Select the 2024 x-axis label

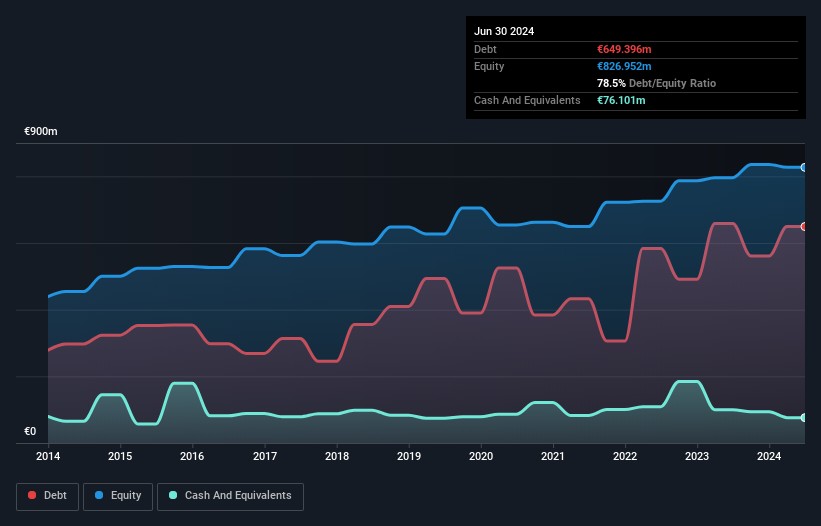tap(769, 456)
